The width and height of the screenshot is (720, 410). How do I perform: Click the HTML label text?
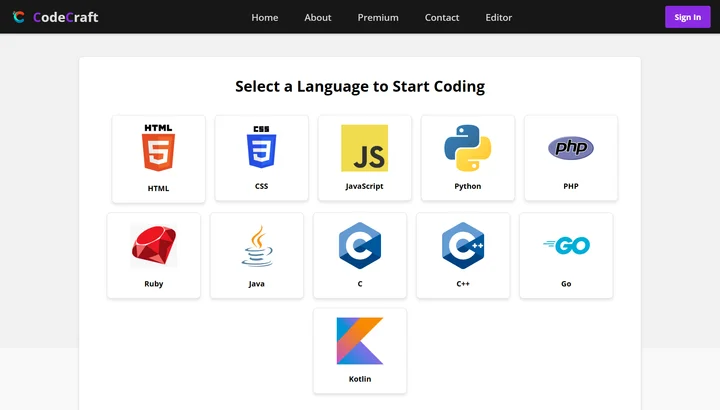click(x=158, y=188)
